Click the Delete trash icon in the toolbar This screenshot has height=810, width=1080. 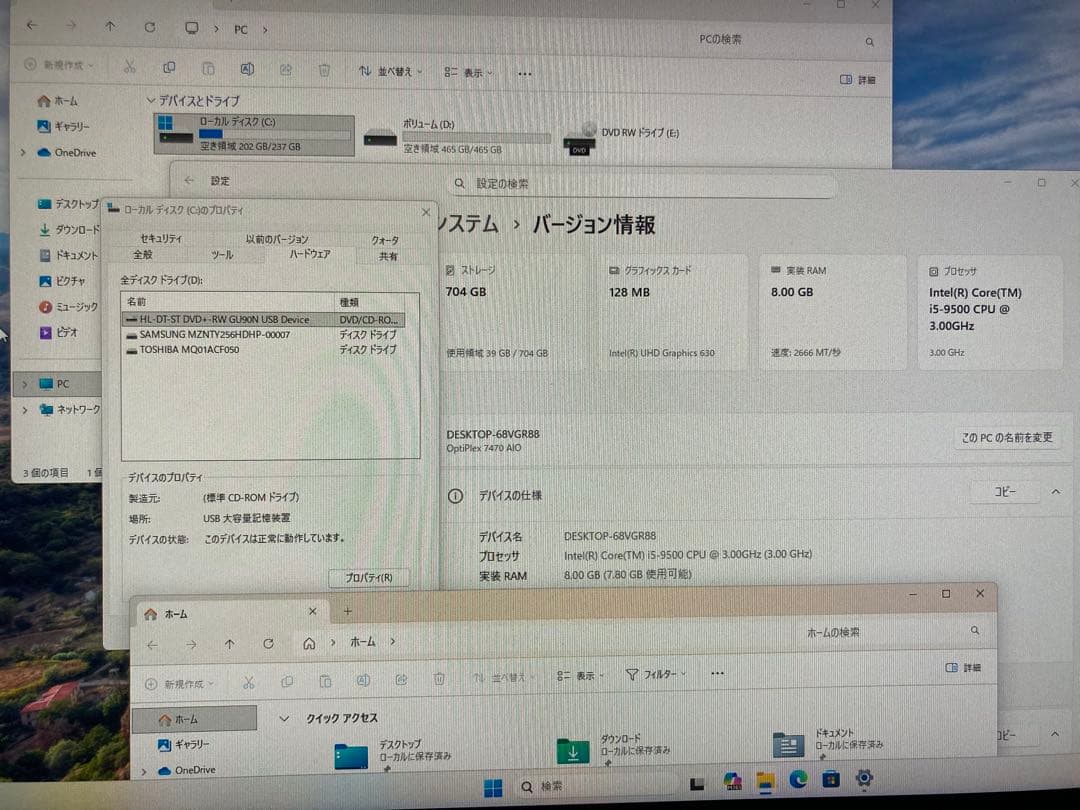point(324,71)
